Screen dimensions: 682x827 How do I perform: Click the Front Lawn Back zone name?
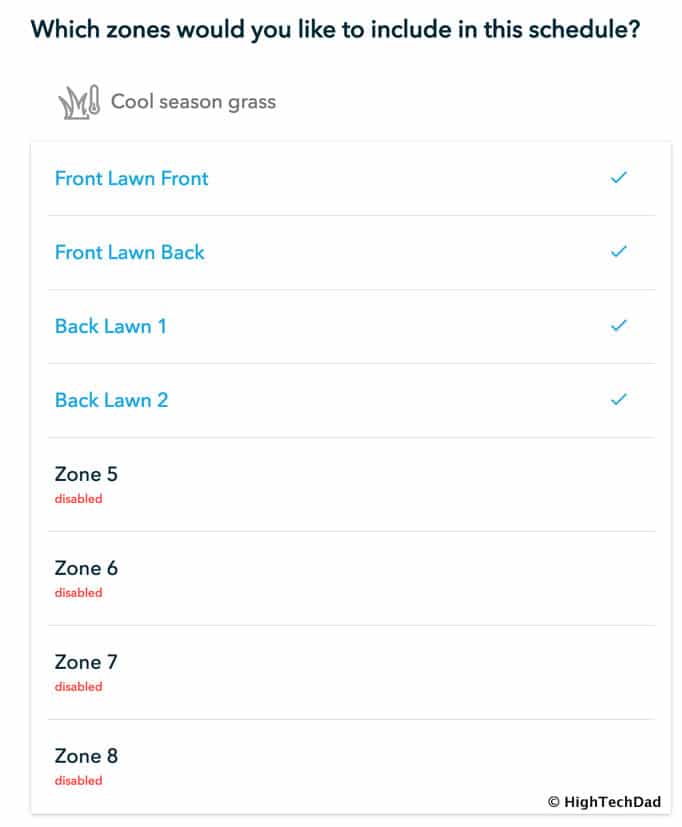pyautogui.click(x=129, y=253)
